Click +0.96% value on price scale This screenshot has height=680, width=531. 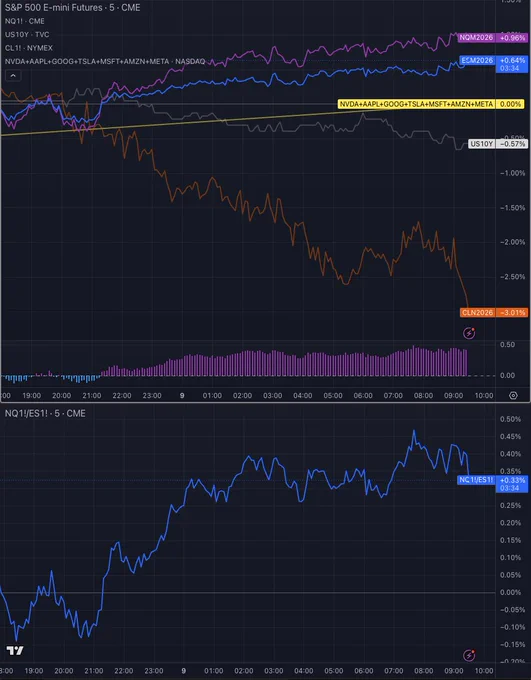point(512,38)
